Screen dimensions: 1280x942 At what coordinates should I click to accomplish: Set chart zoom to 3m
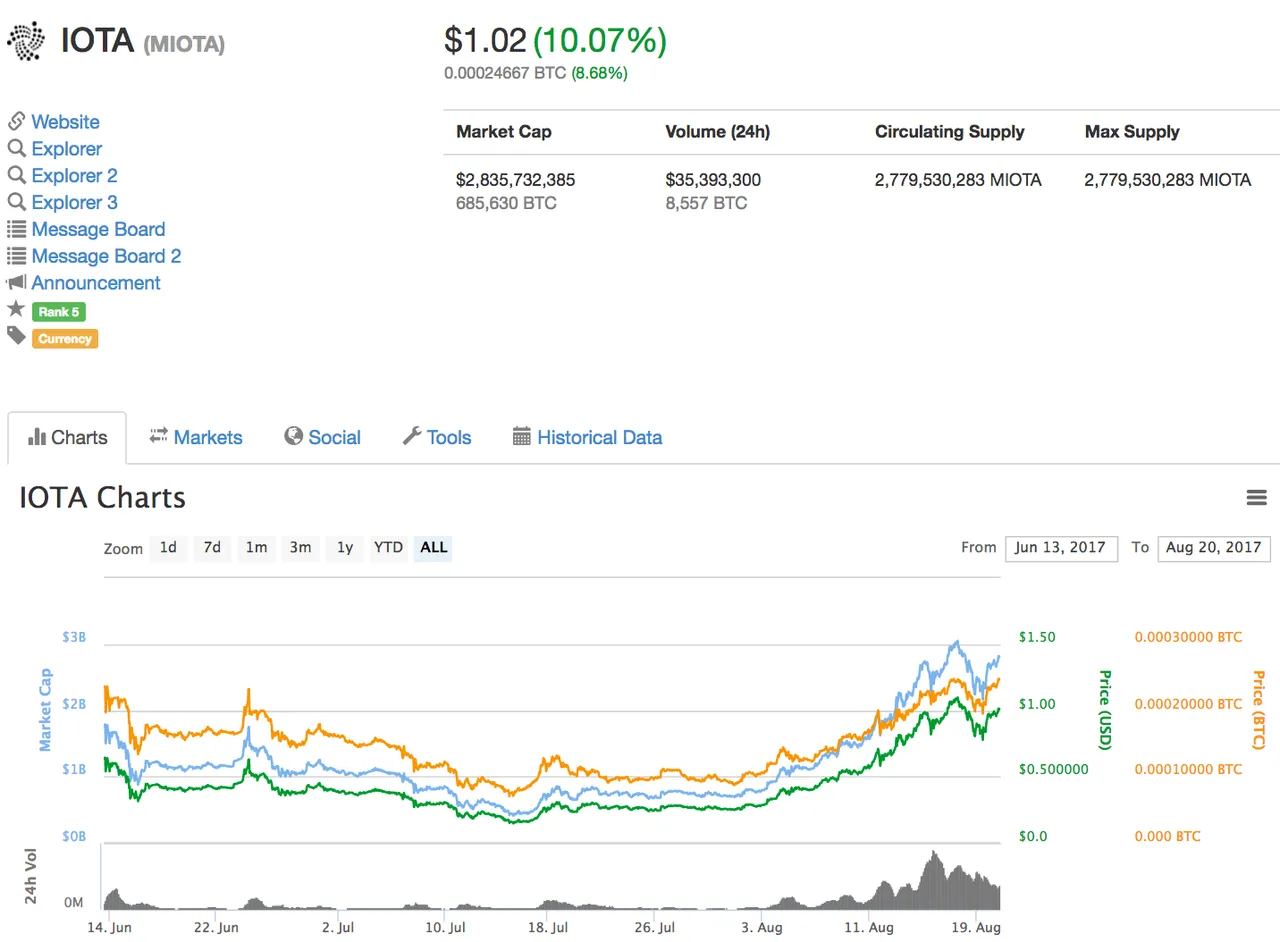click(x=300, y=548)
